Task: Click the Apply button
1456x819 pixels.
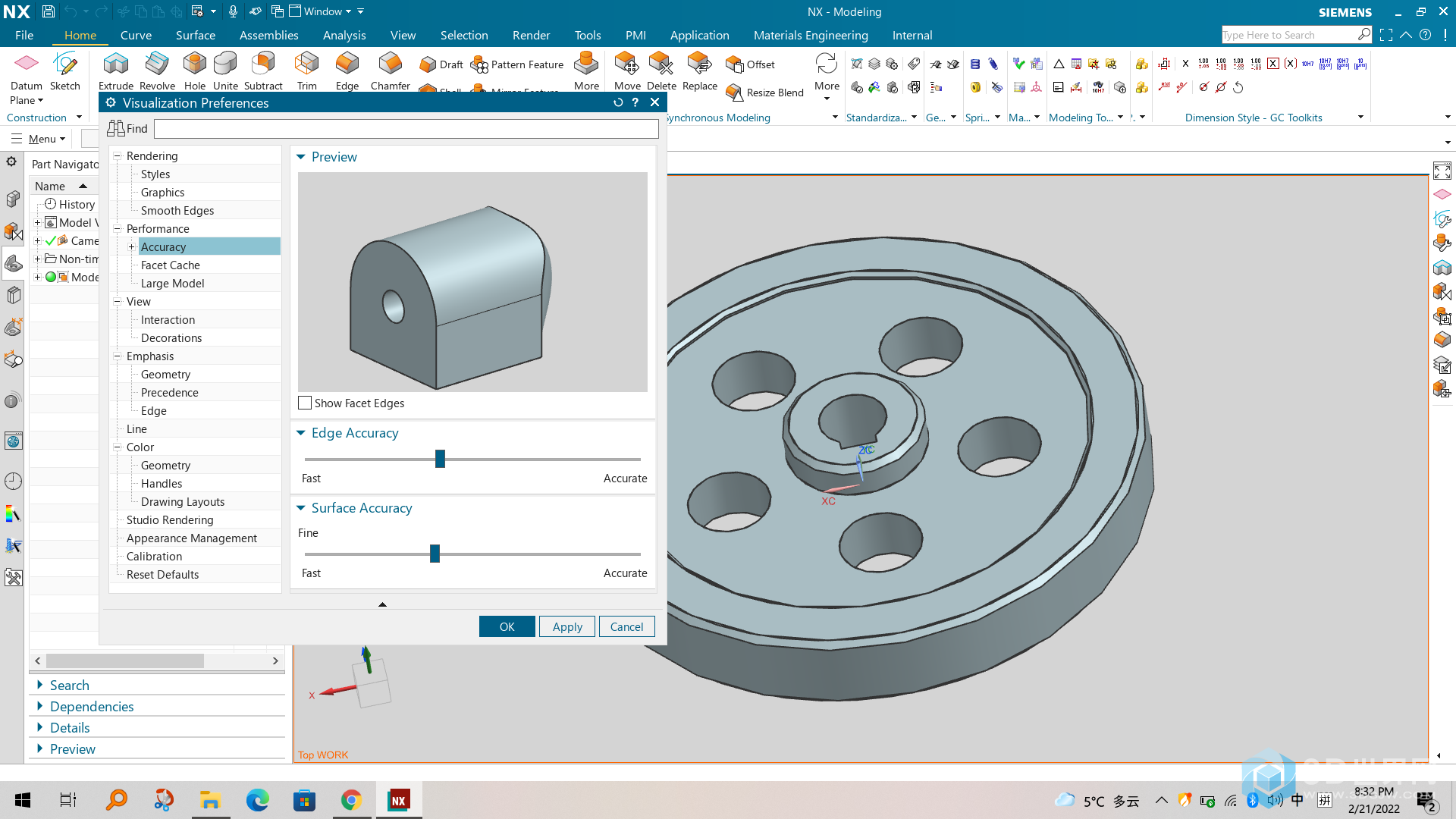Action: click(567, 626)
